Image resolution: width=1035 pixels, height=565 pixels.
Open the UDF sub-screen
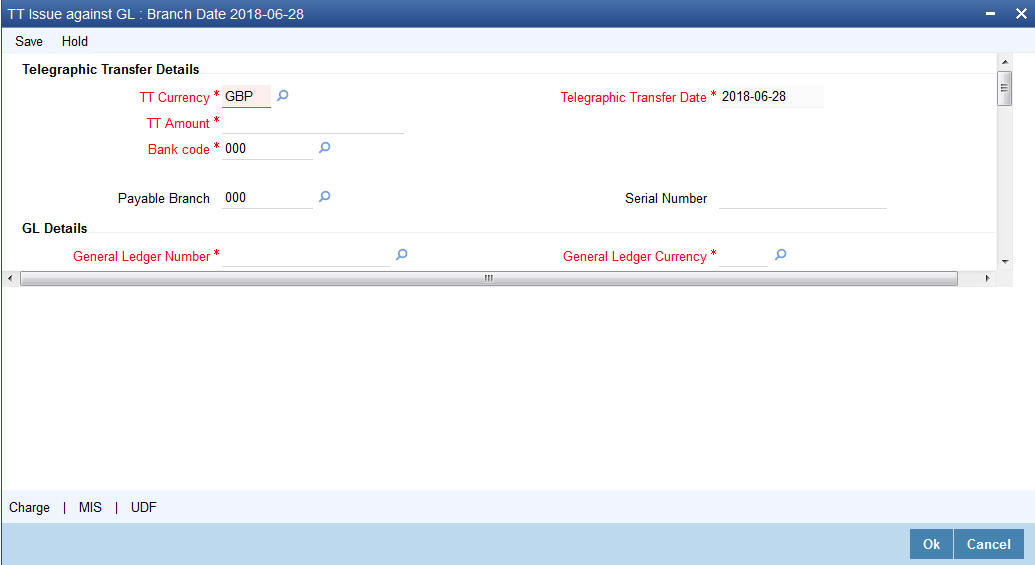pyautogui.click(x=143, y=507)
